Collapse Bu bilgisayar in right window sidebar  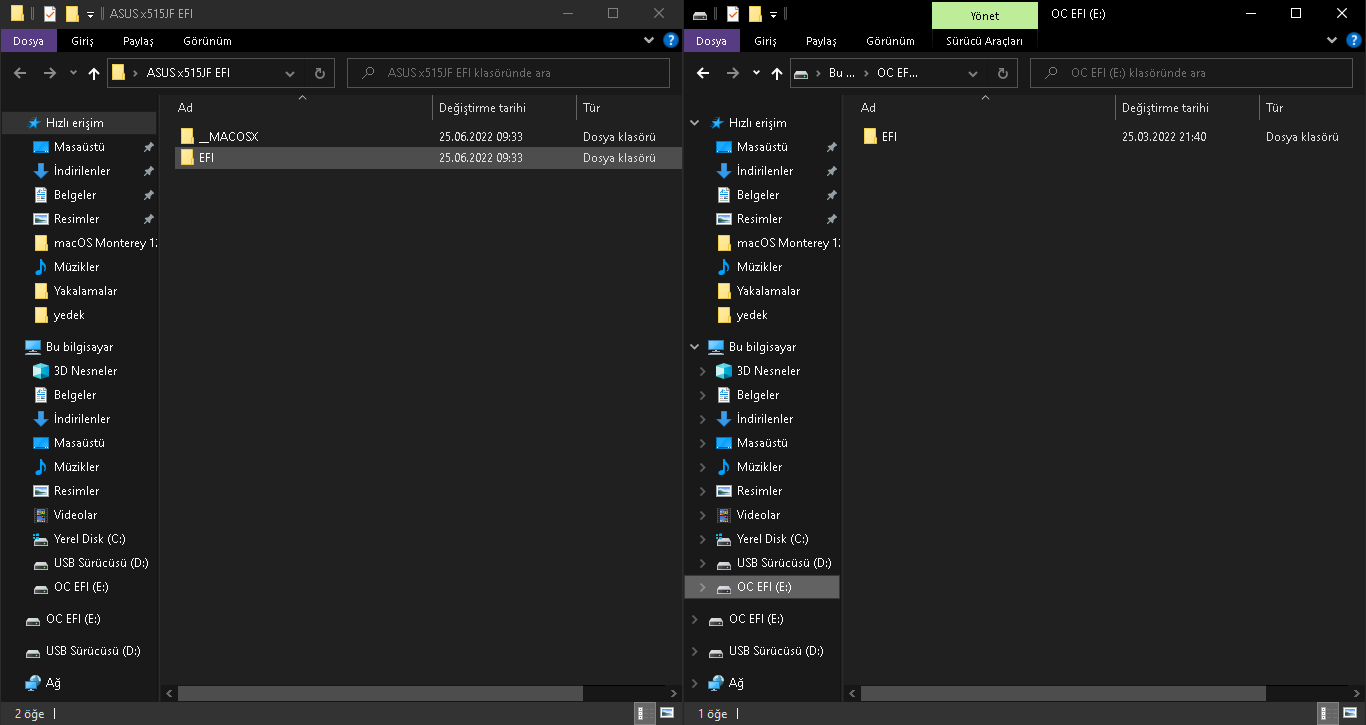pos(695,347)
